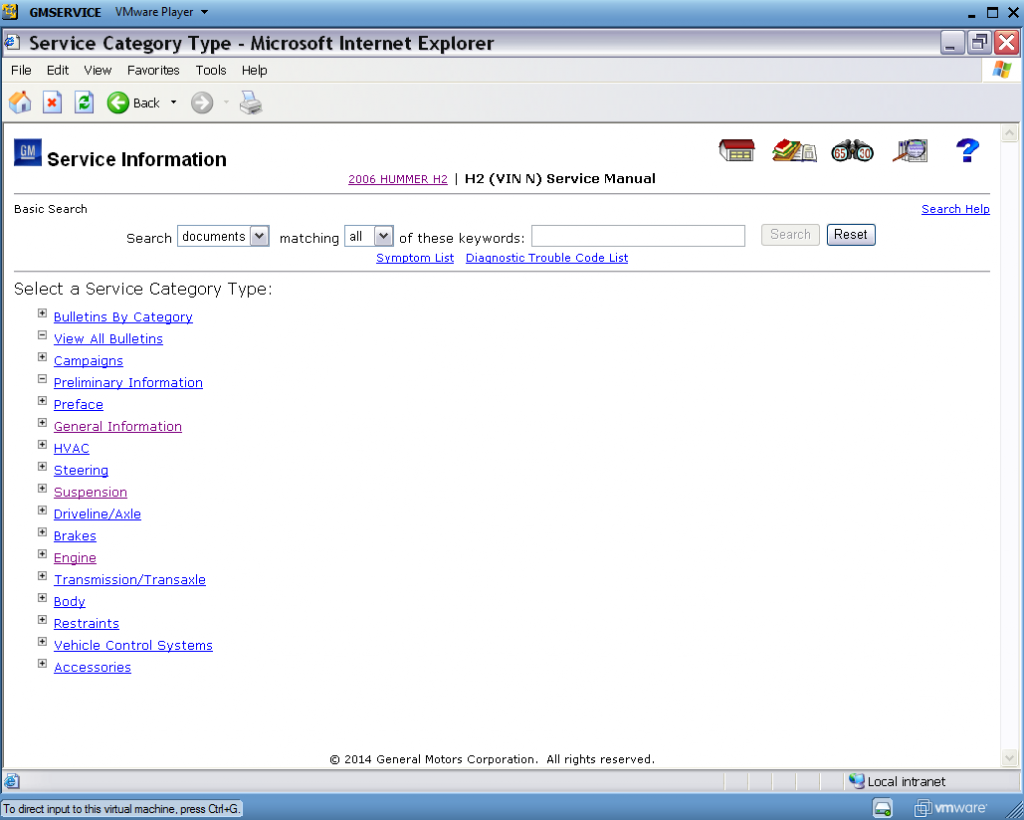
Task: Open the Tools menu
Action: coord(211,70)
